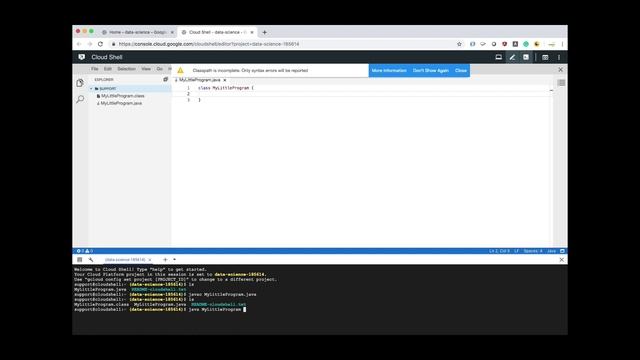Close the terminal panel with X

click(x=562, y=260)
